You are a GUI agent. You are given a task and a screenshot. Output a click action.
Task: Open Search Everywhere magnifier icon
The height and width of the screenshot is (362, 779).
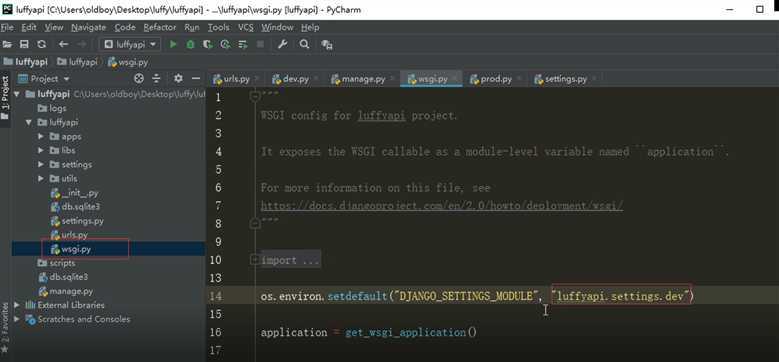[x=304, y=45]
